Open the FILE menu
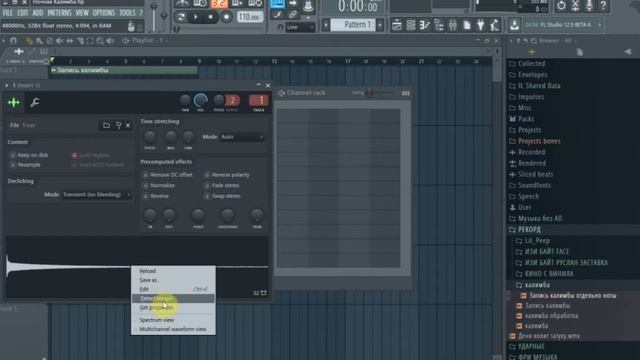 (x=7, y=13)
